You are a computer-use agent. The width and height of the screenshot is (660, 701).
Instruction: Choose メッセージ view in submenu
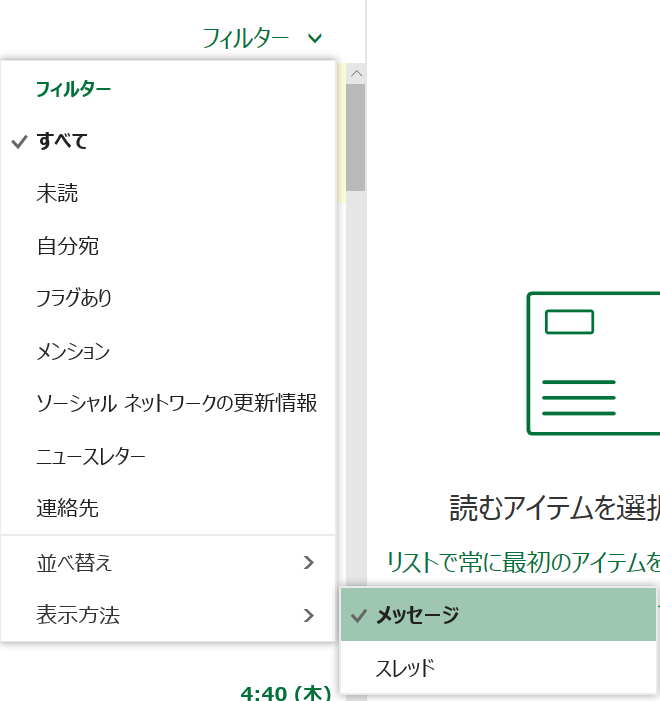[x=498, y=615]
